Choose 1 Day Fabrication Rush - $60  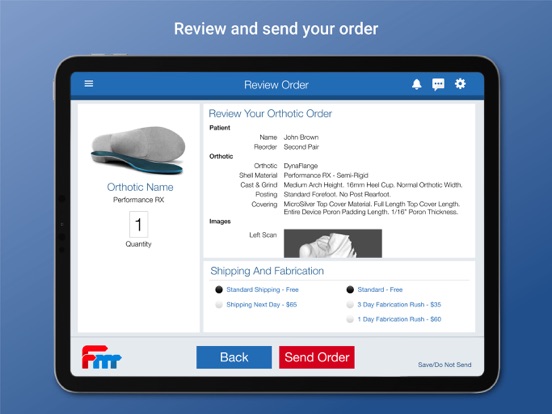[x=394, y=319]
